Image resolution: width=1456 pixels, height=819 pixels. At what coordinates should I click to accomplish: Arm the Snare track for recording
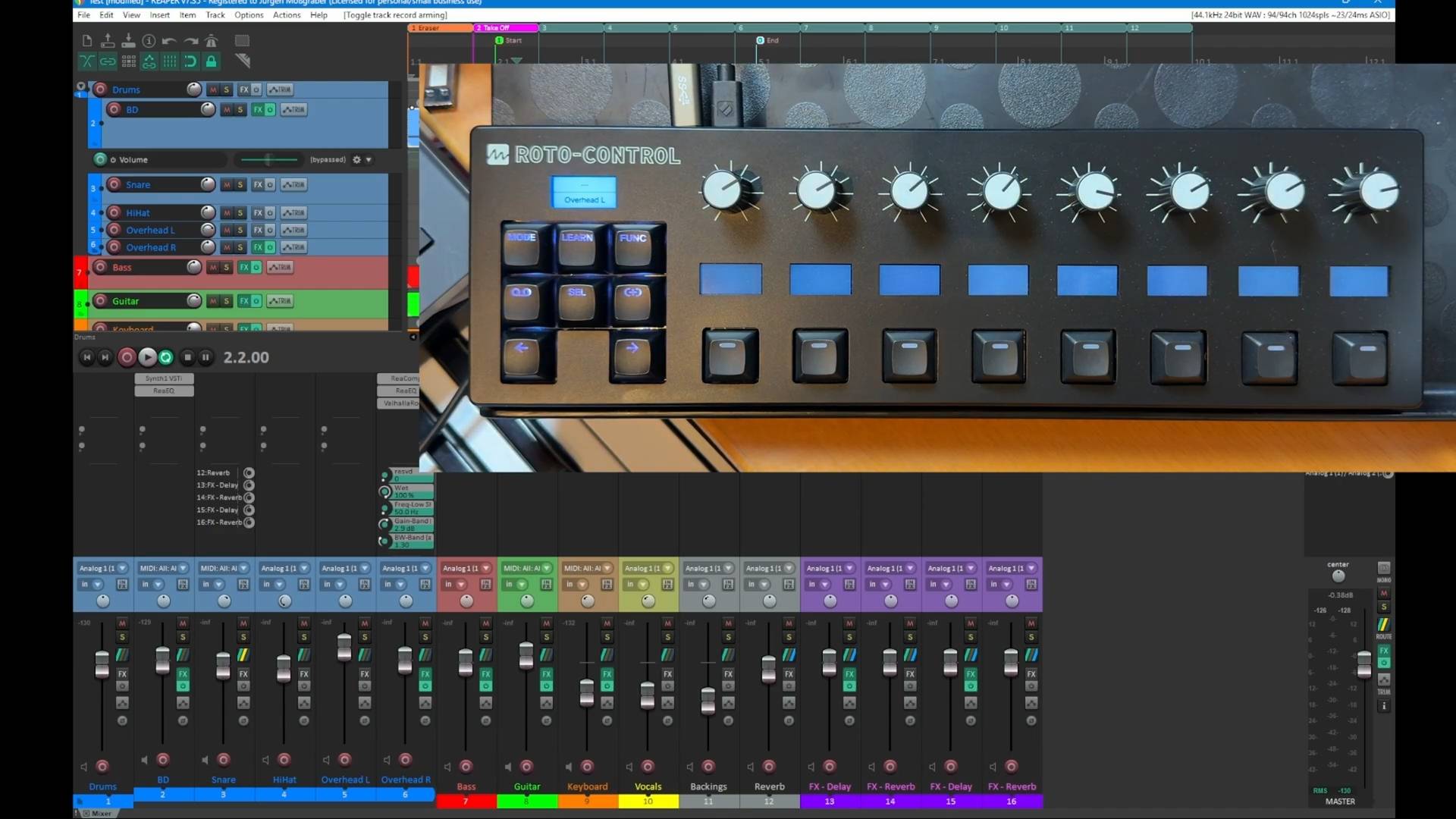pos(114,185)
